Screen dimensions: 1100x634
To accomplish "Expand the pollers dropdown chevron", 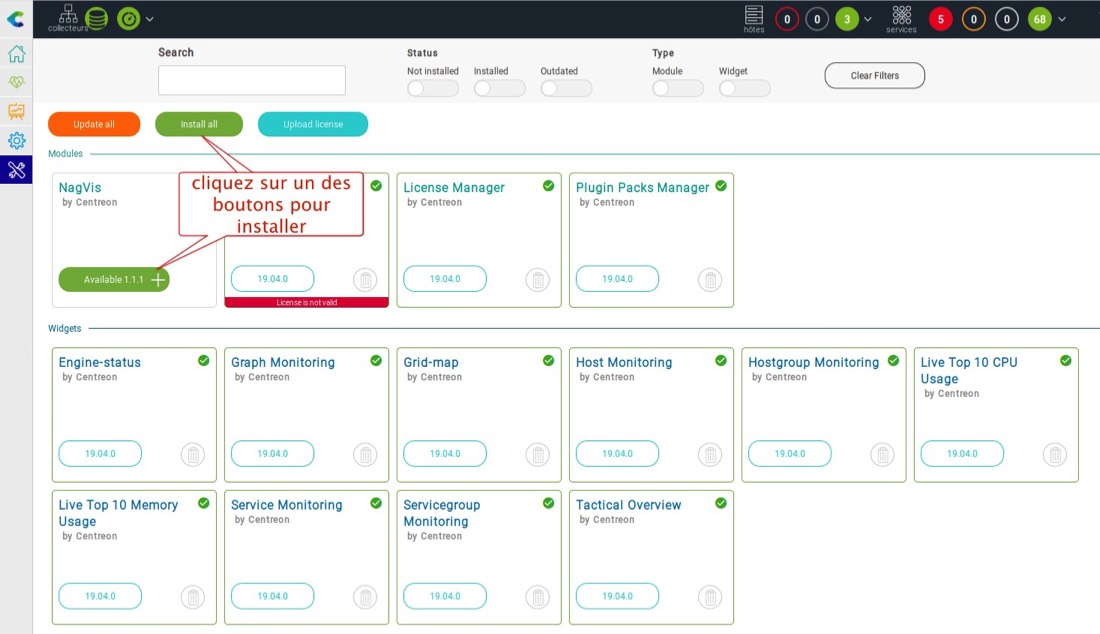I will pyautogui.click(x=150, y=19).
